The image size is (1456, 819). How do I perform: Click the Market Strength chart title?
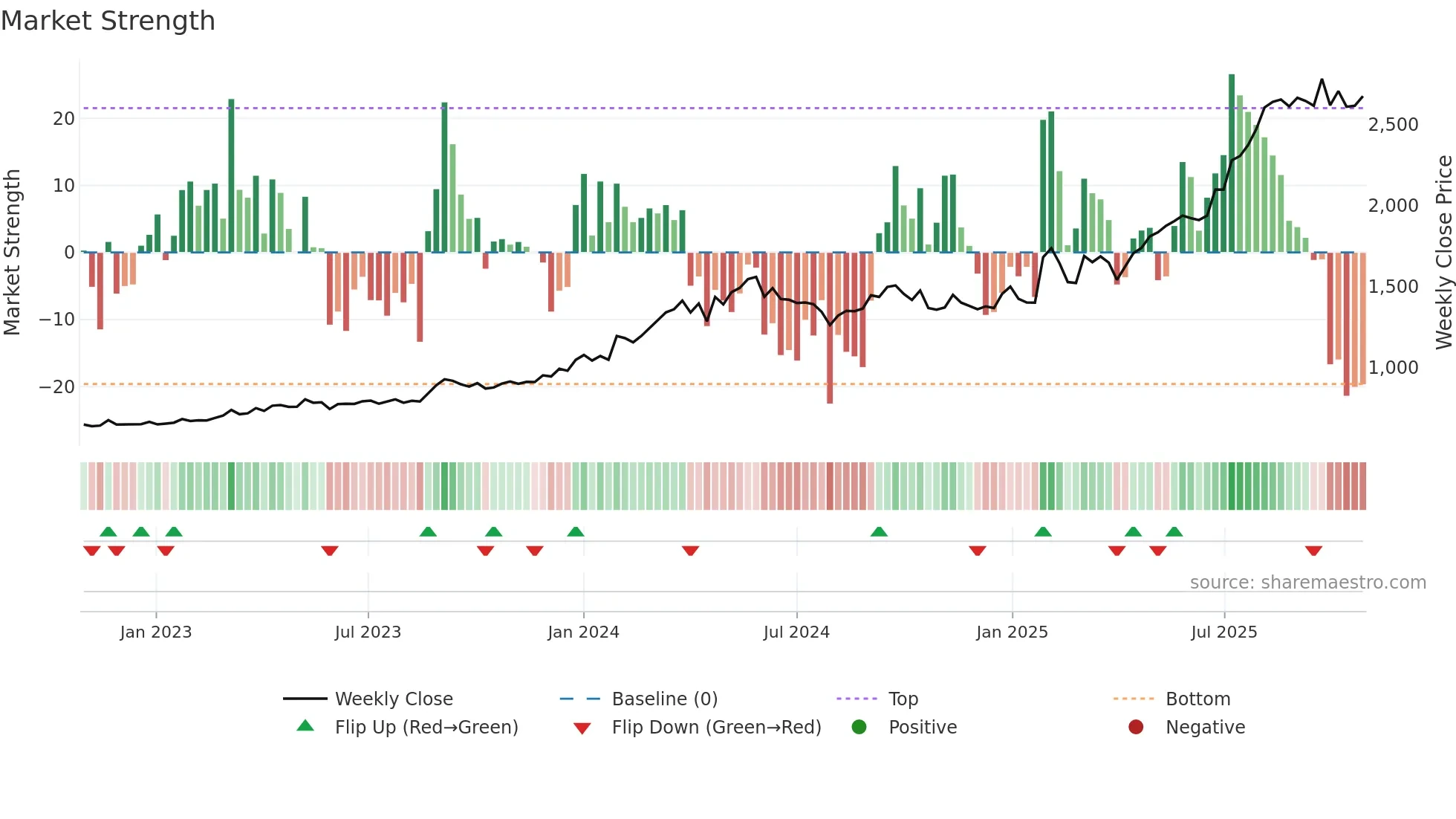[x=108, y=21]
